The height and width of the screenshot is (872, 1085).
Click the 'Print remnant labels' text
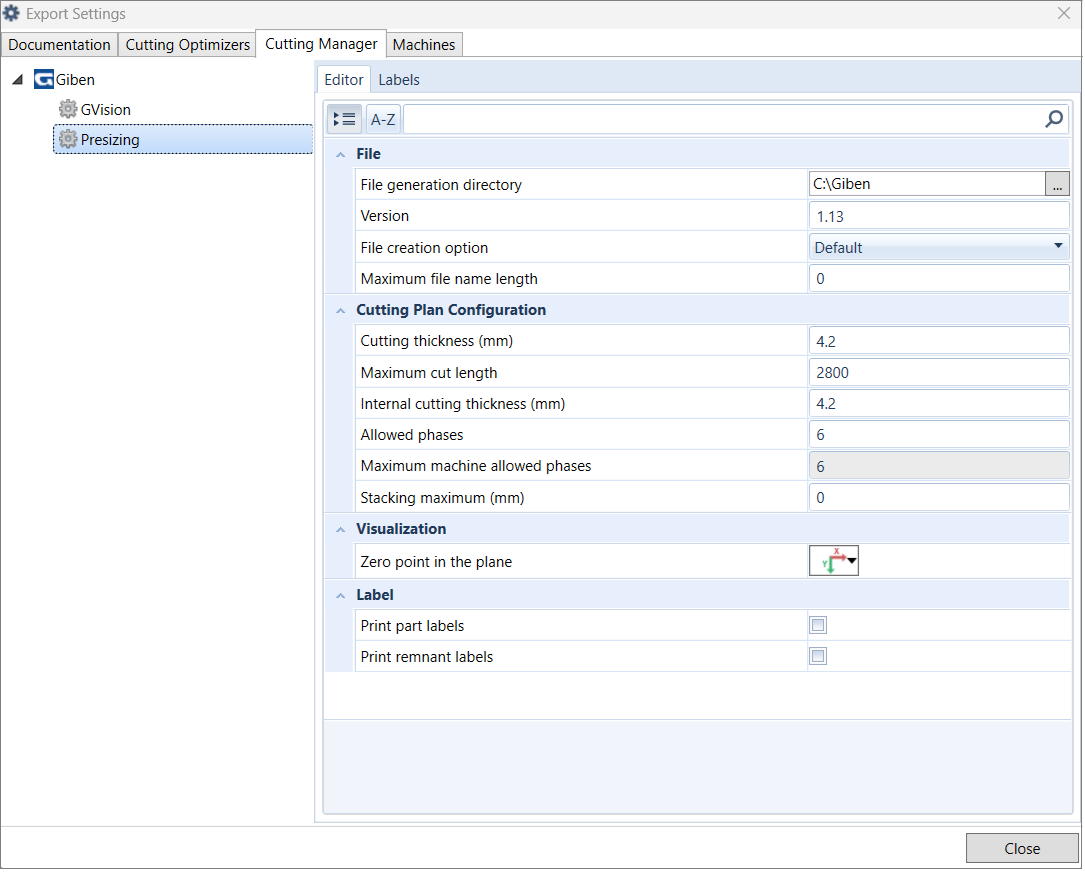[x=427, y=657]
